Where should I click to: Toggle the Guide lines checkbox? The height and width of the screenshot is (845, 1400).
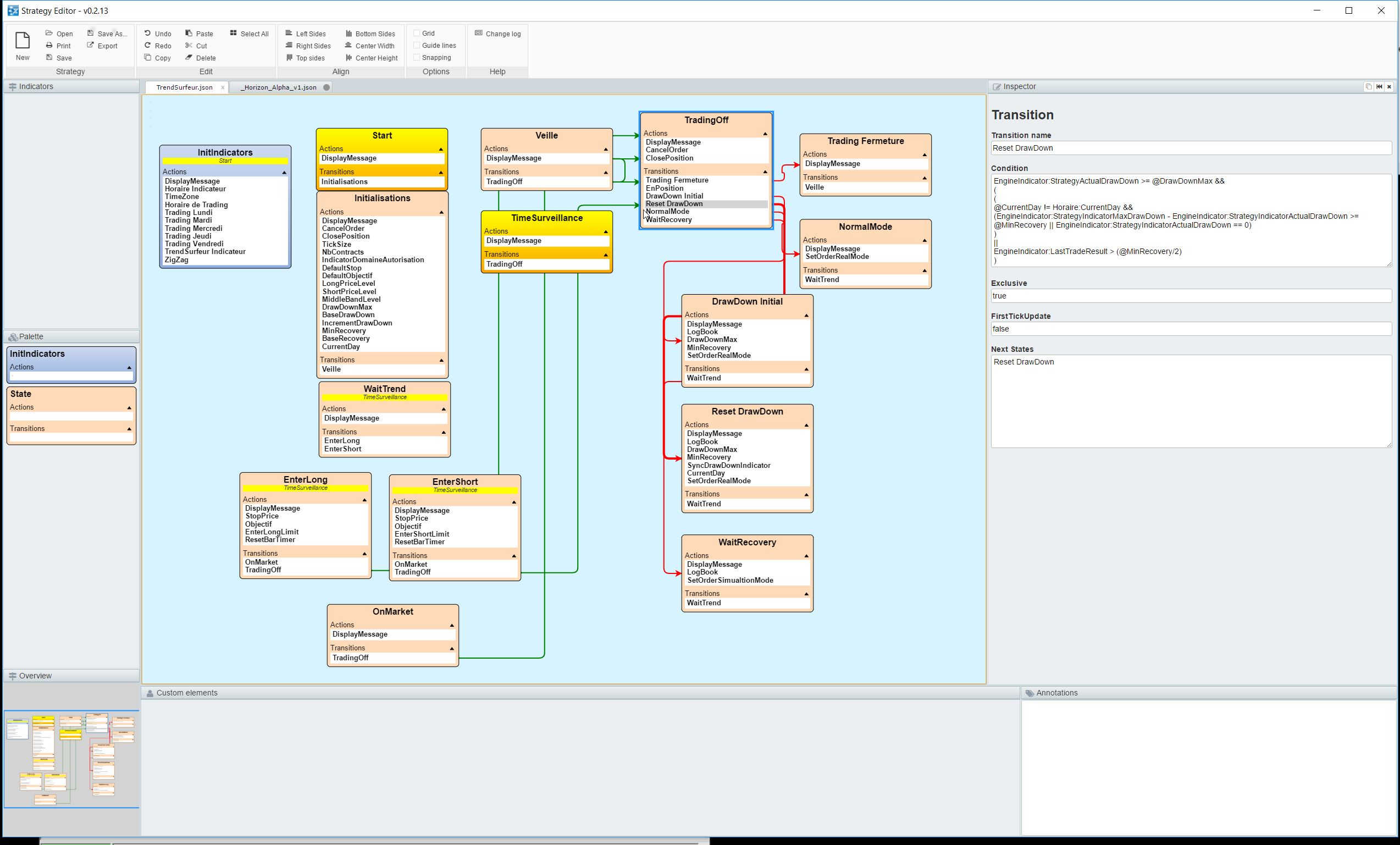click(x=417, y=46)
